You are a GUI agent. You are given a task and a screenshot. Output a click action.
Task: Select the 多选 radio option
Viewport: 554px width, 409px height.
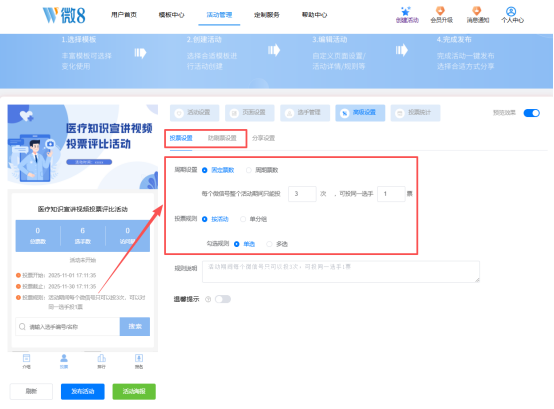(269, 244)
